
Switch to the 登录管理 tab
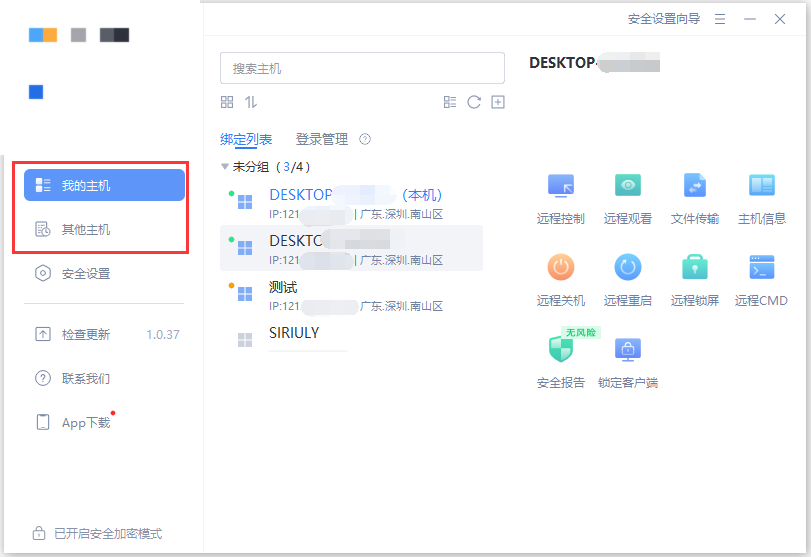[322, 139]
